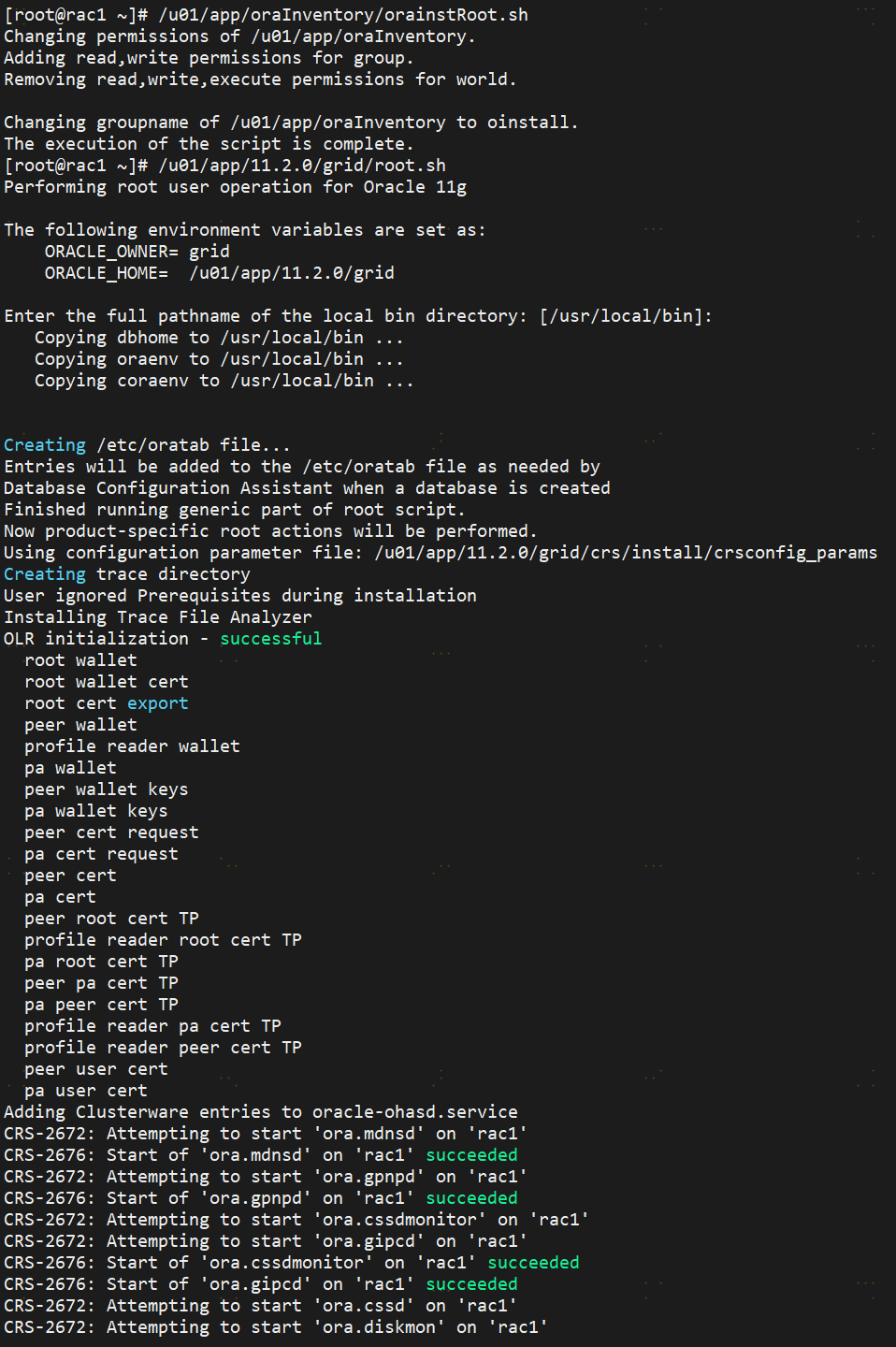The image size is (896, 1347).
Task: Click the green 'successful' OLR status
Action: pyautogui.click(x=270, y=639)
